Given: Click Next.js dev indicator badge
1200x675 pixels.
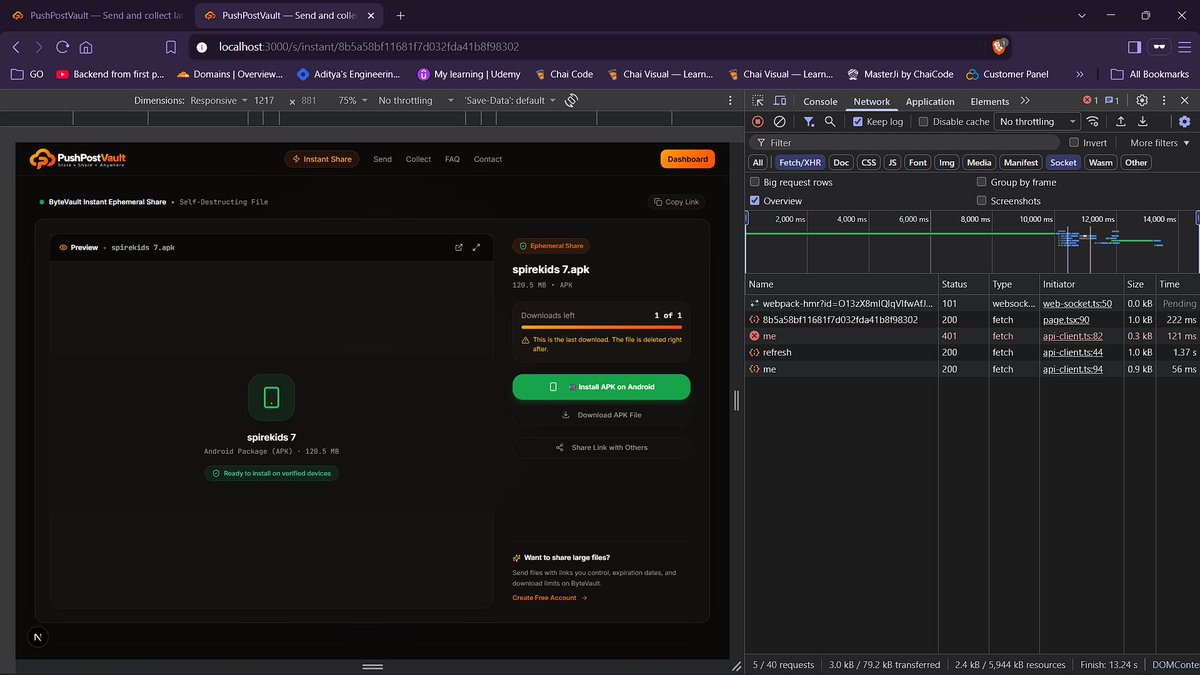Looking at the screenshot, I should point(38,637).
